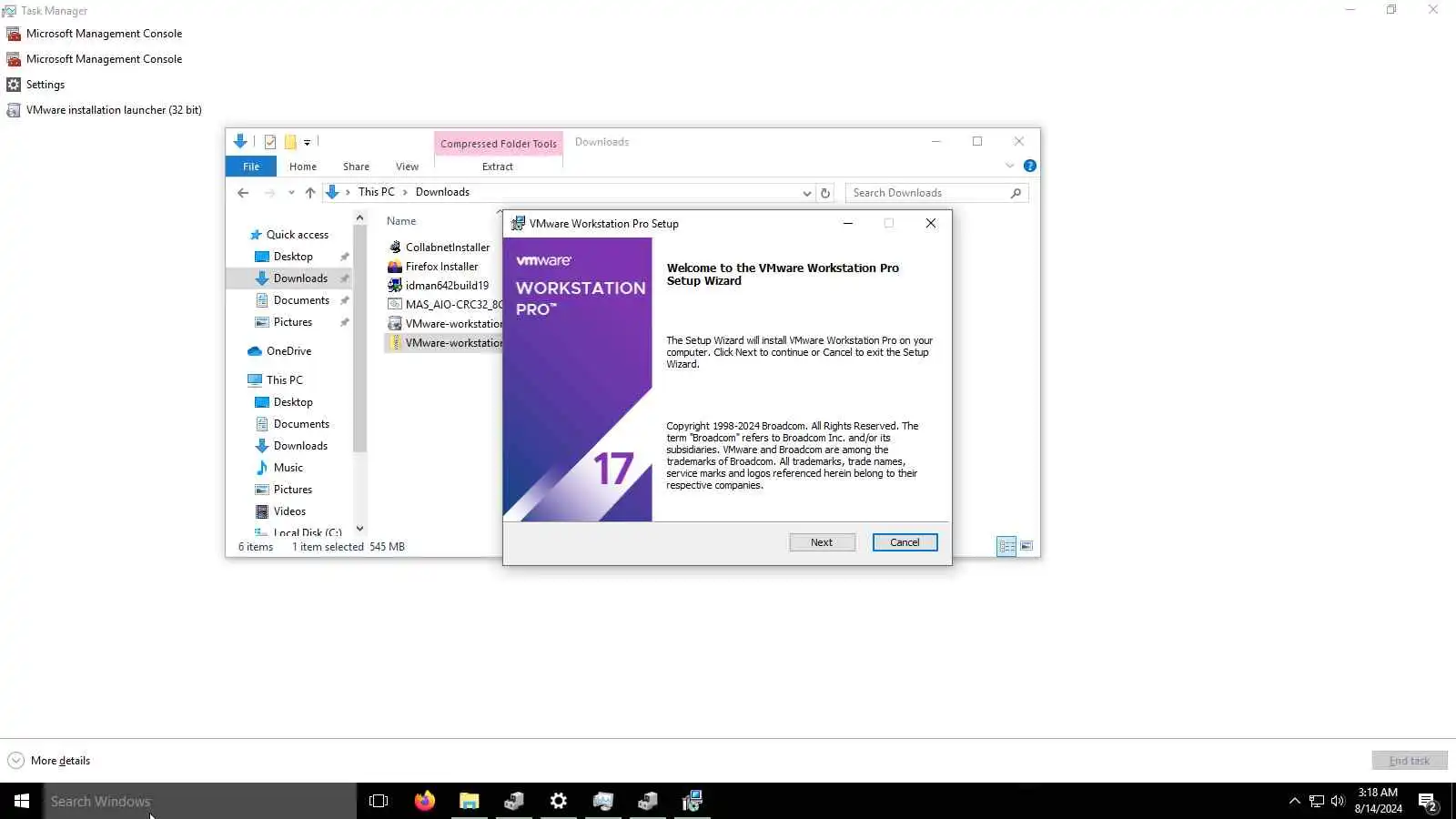Open the Share ribbon tab
The height and width of the screenshot is (819, 1456).
(x=356, y=167)
